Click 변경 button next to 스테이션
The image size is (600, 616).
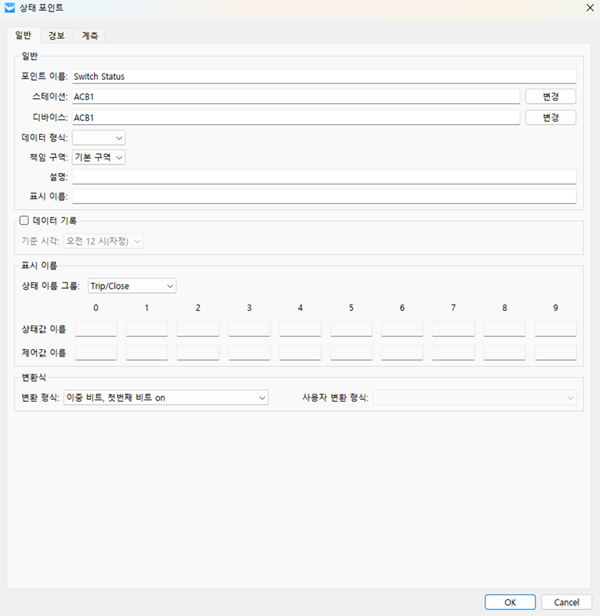click(551, 96)
